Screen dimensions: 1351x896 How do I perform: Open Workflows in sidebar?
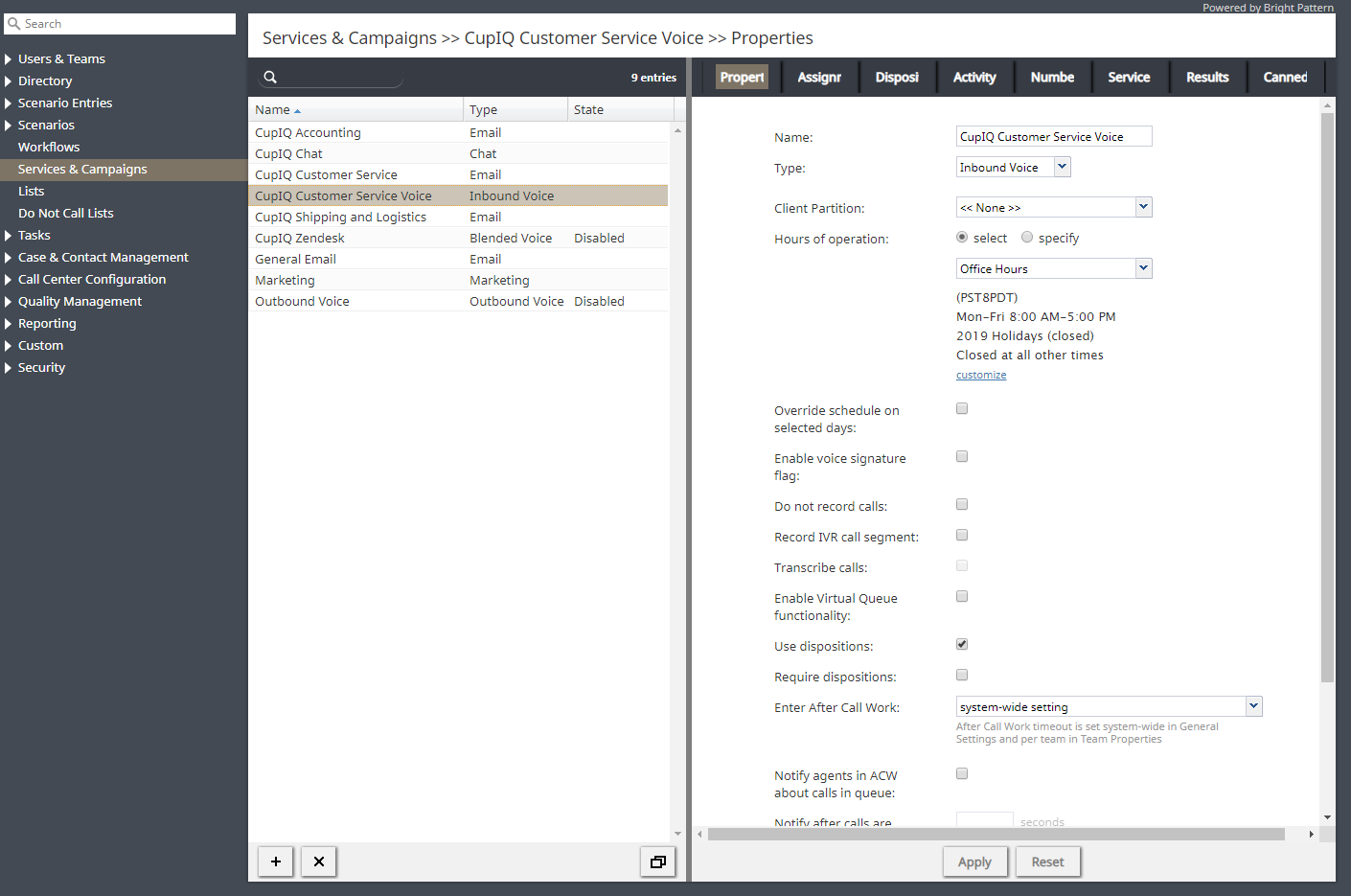click(x=49, y=148)
